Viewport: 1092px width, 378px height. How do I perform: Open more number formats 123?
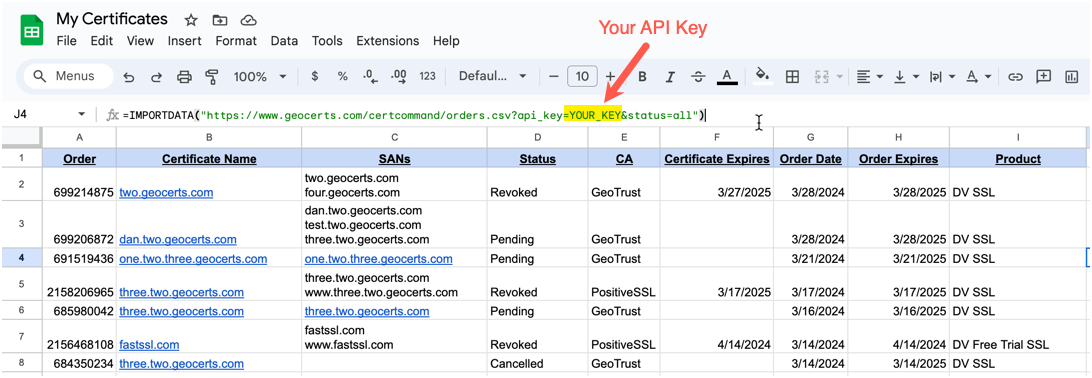click(x=428, y=77)
